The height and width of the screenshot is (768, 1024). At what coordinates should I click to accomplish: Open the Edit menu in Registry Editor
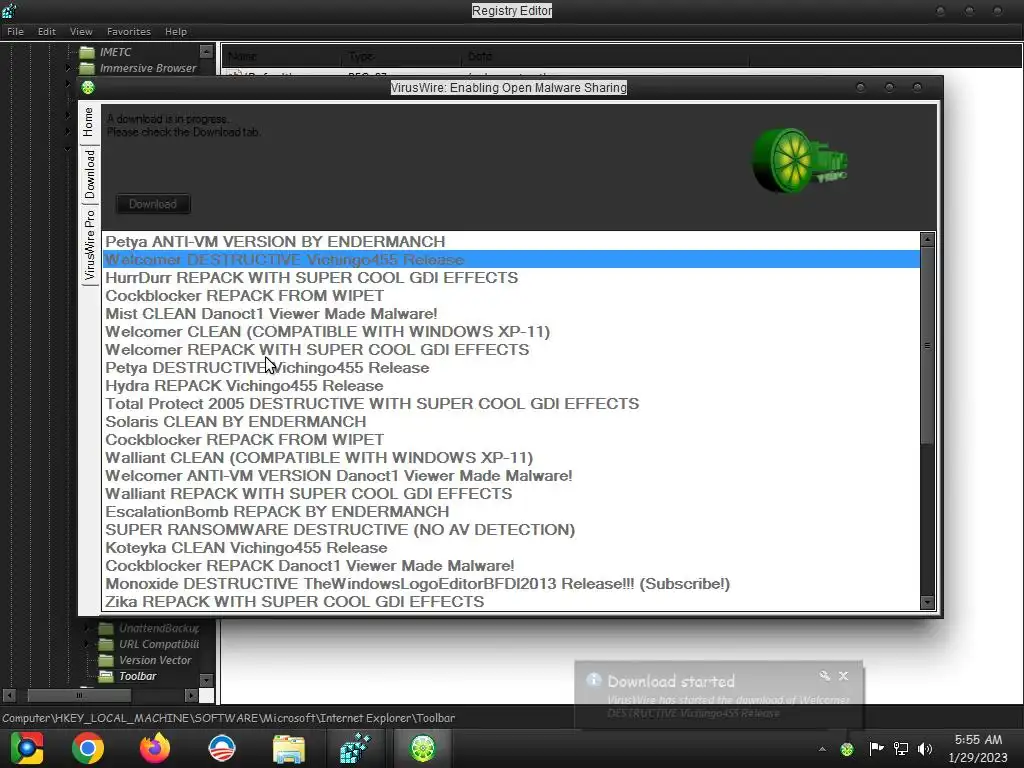coord(46,31)
